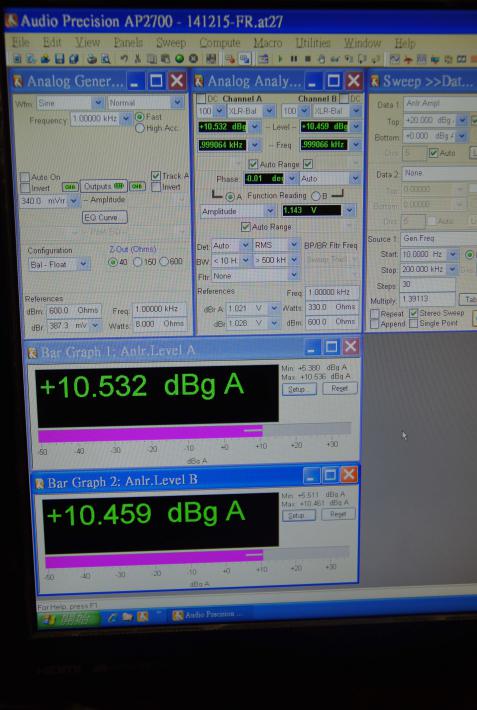The width and height of the screenshot is (477, 710).
Task: Click the Sweep panel title bar icon
Action: [374, 82]
